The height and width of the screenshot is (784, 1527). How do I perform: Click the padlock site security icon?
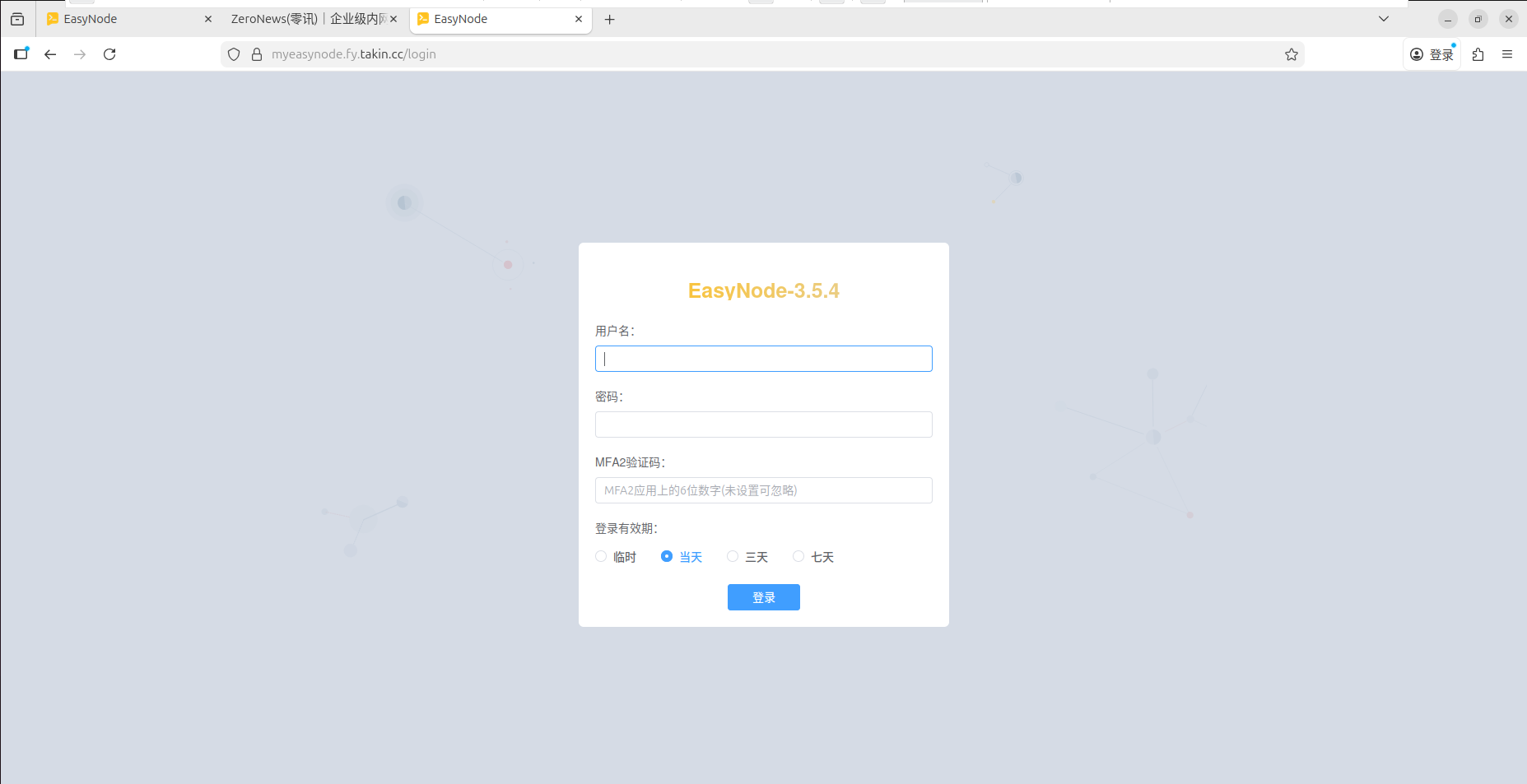click(257, 54)
